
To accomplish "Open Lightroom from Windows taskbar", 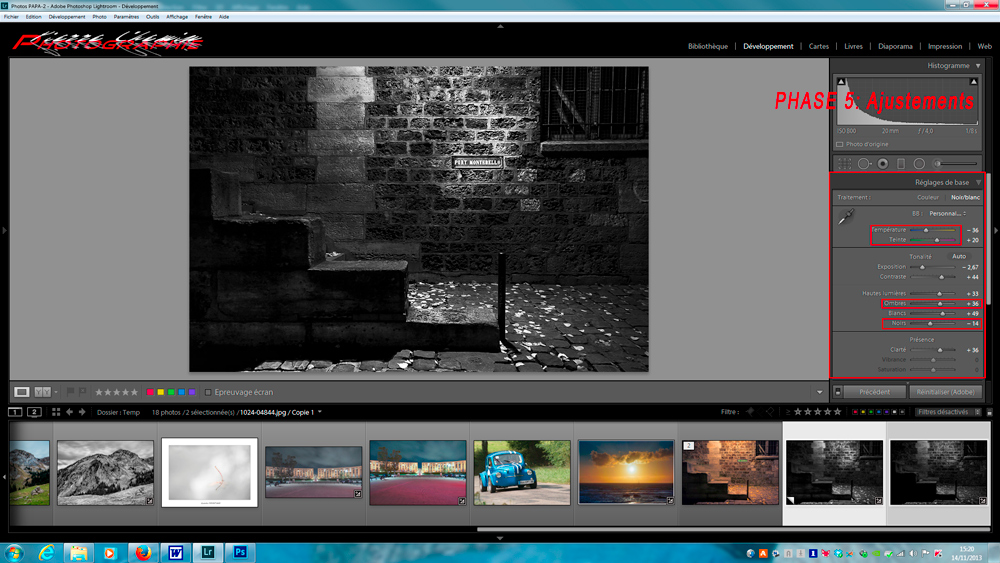I will pos(208,552).
